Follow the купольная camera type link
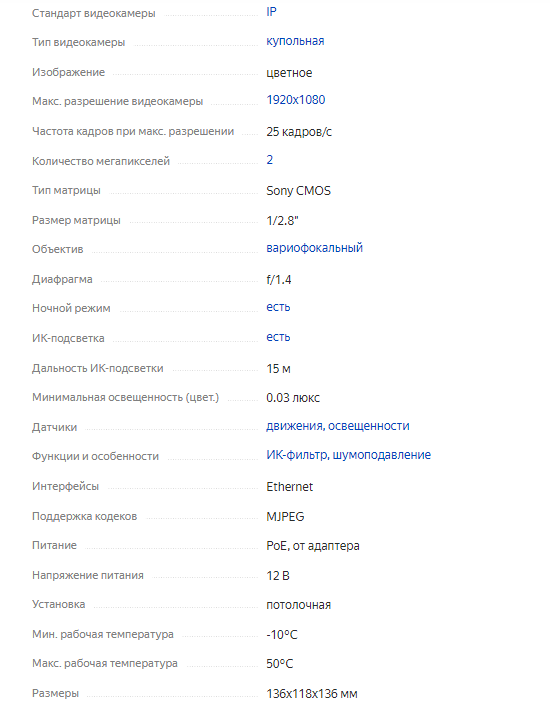Image resolution: width=550 pixels, height=715 pixels. pyautogui.click(x=295, y=41)
